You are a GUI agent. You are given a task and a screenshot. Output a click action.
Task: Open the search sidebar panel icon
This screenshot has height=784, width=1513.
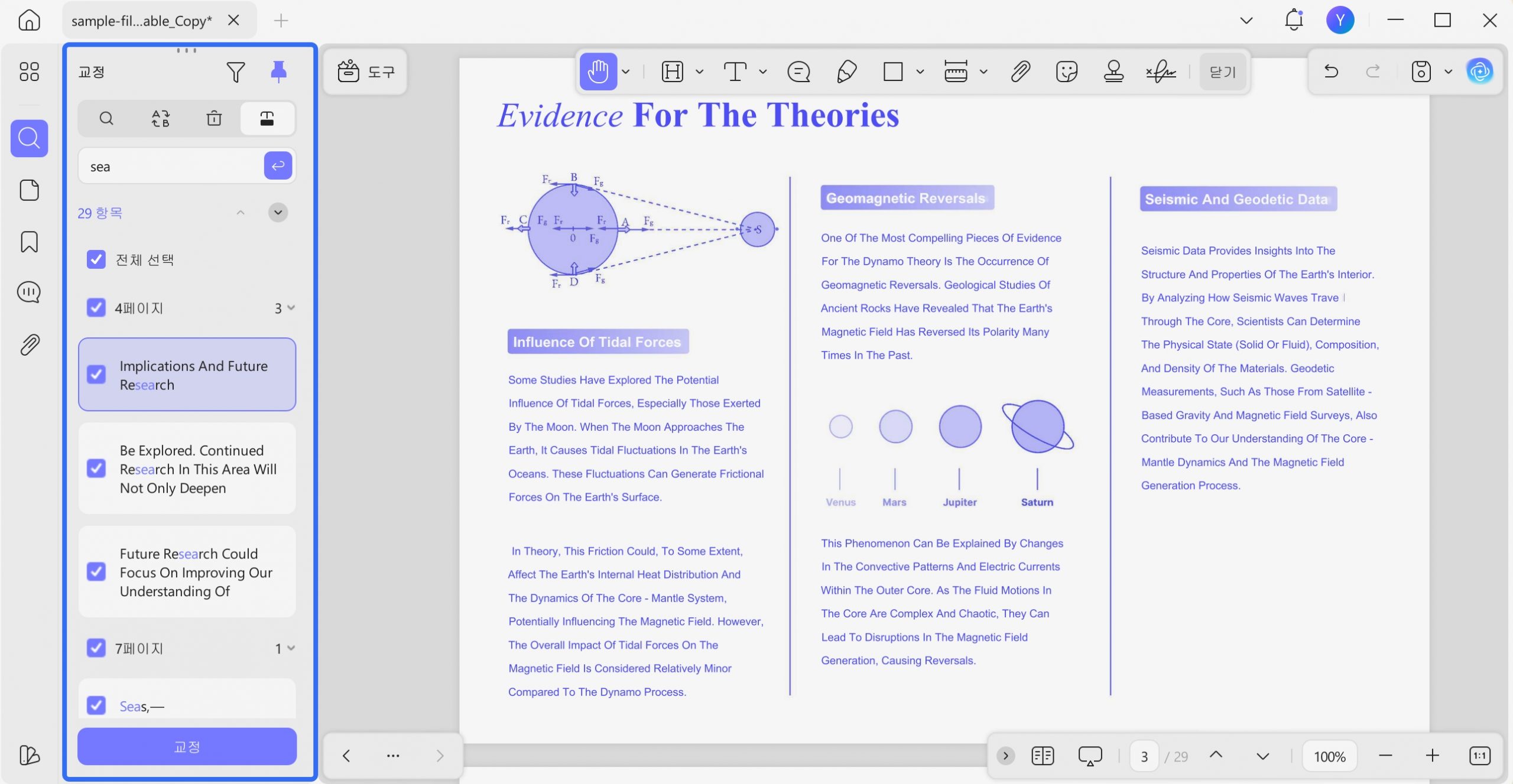point(29,138)
